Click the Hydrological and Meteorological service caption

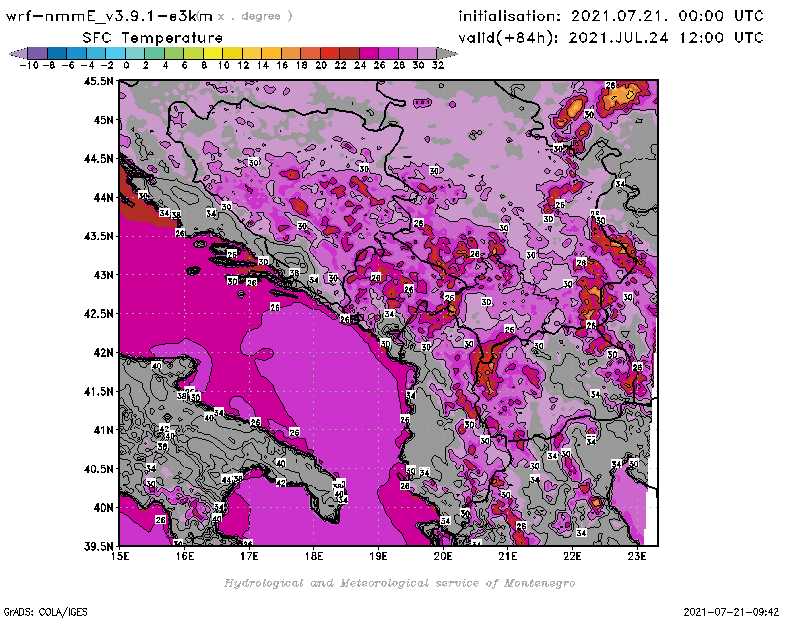tap(399, 582)
